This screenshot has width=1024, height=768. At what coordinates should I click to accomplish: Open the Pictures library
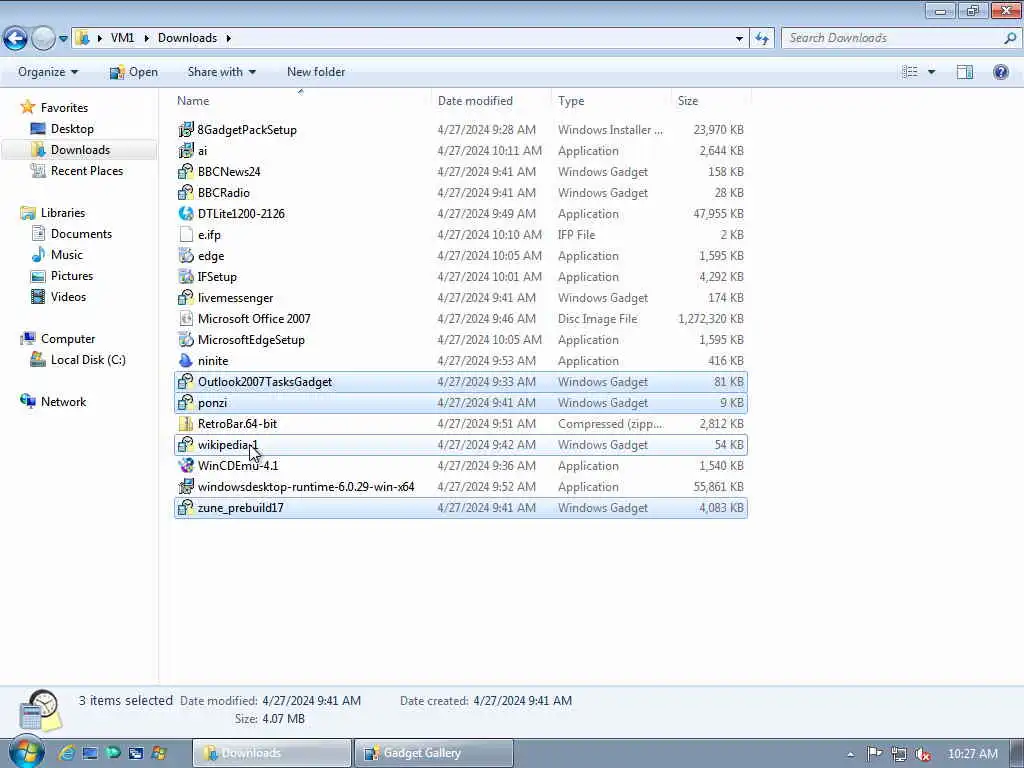72,276
